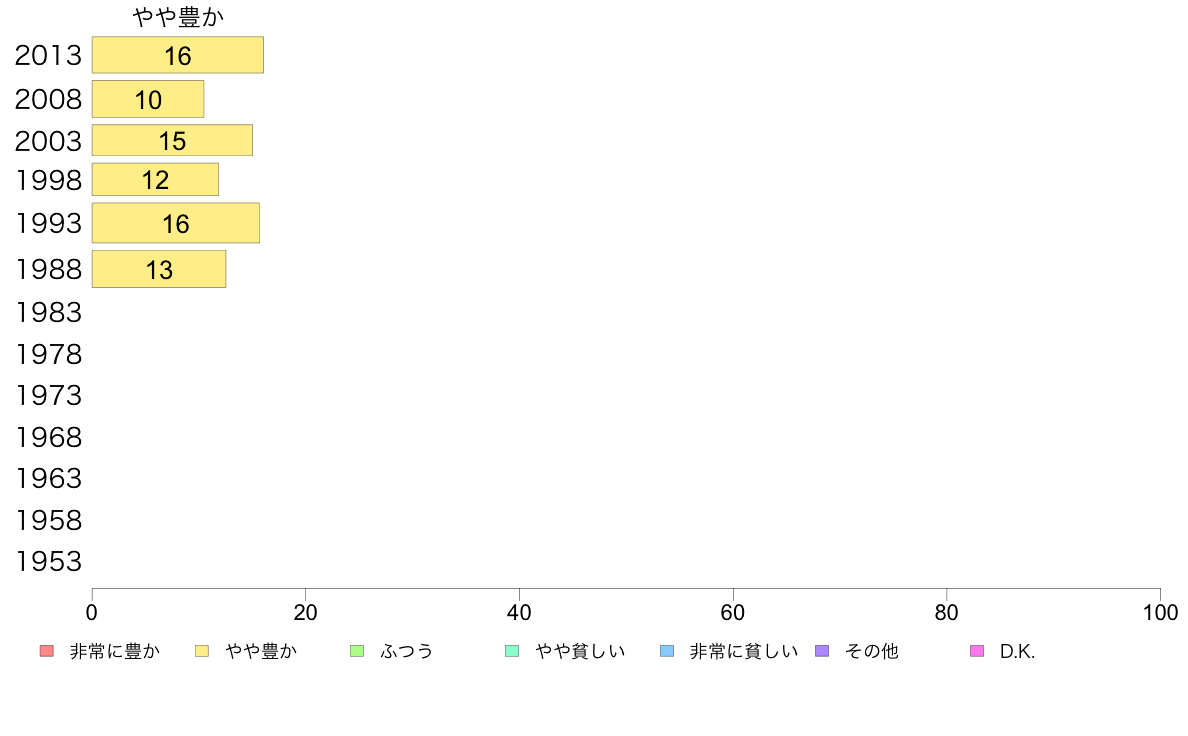Viewport: 1188px width, 736px height.
Task: Toggle the やや貧しい legend label
Action: point(580,652)
